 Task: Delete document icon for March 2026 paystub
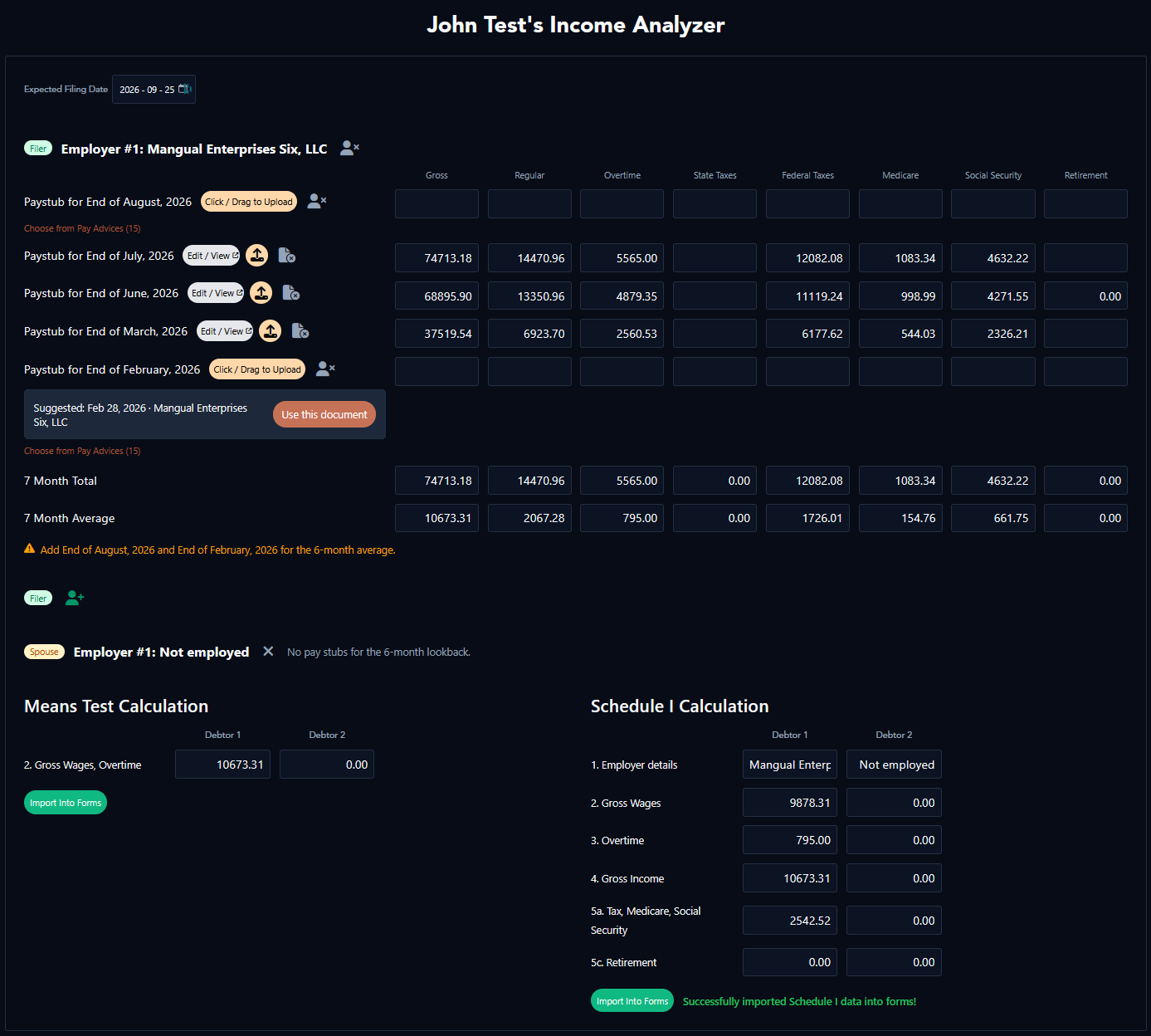tap(300, 331)
